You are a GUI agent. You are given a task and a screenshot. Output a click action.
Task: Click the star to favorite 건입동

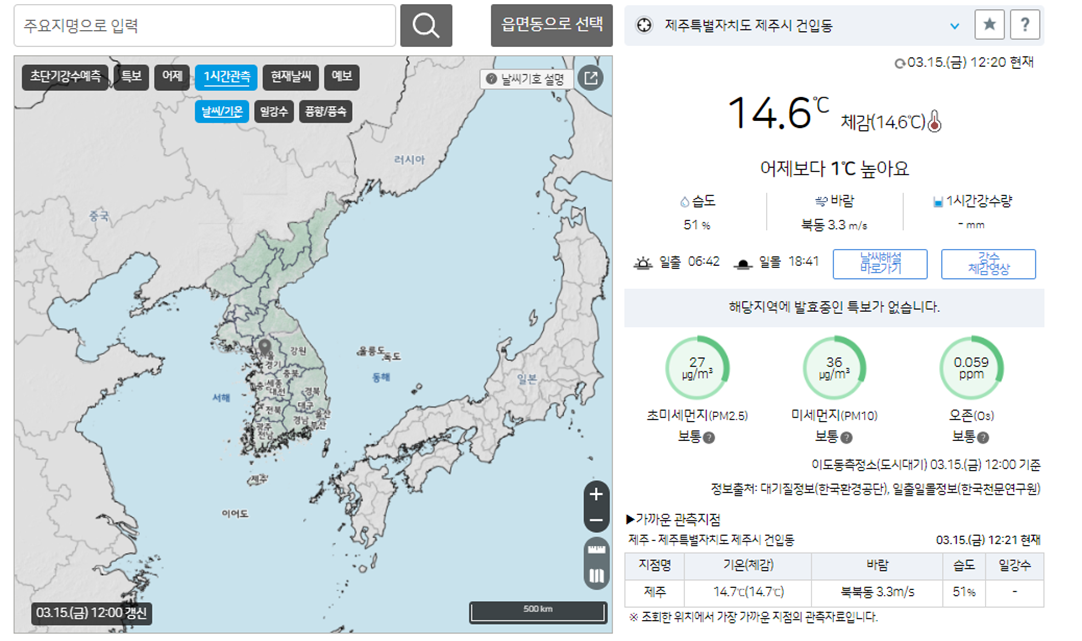(x=989, y=25)
